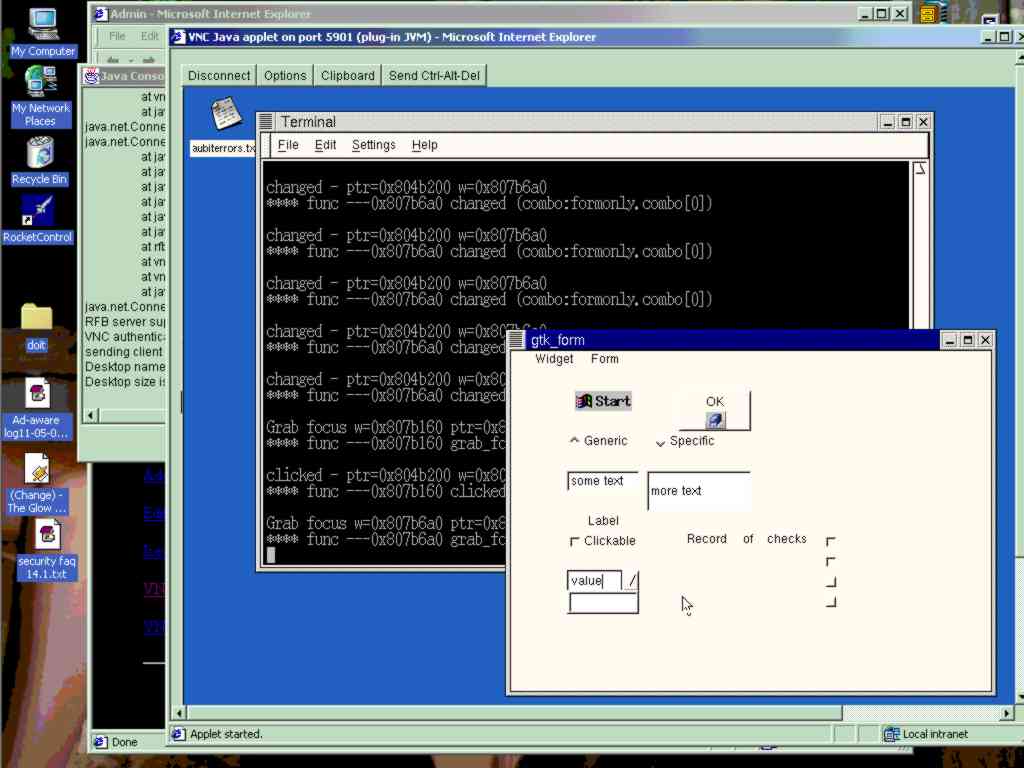Select the Specific radio option
This screenshot has height=768, width=1024.
pyautogui.click(x=660, y=441)
